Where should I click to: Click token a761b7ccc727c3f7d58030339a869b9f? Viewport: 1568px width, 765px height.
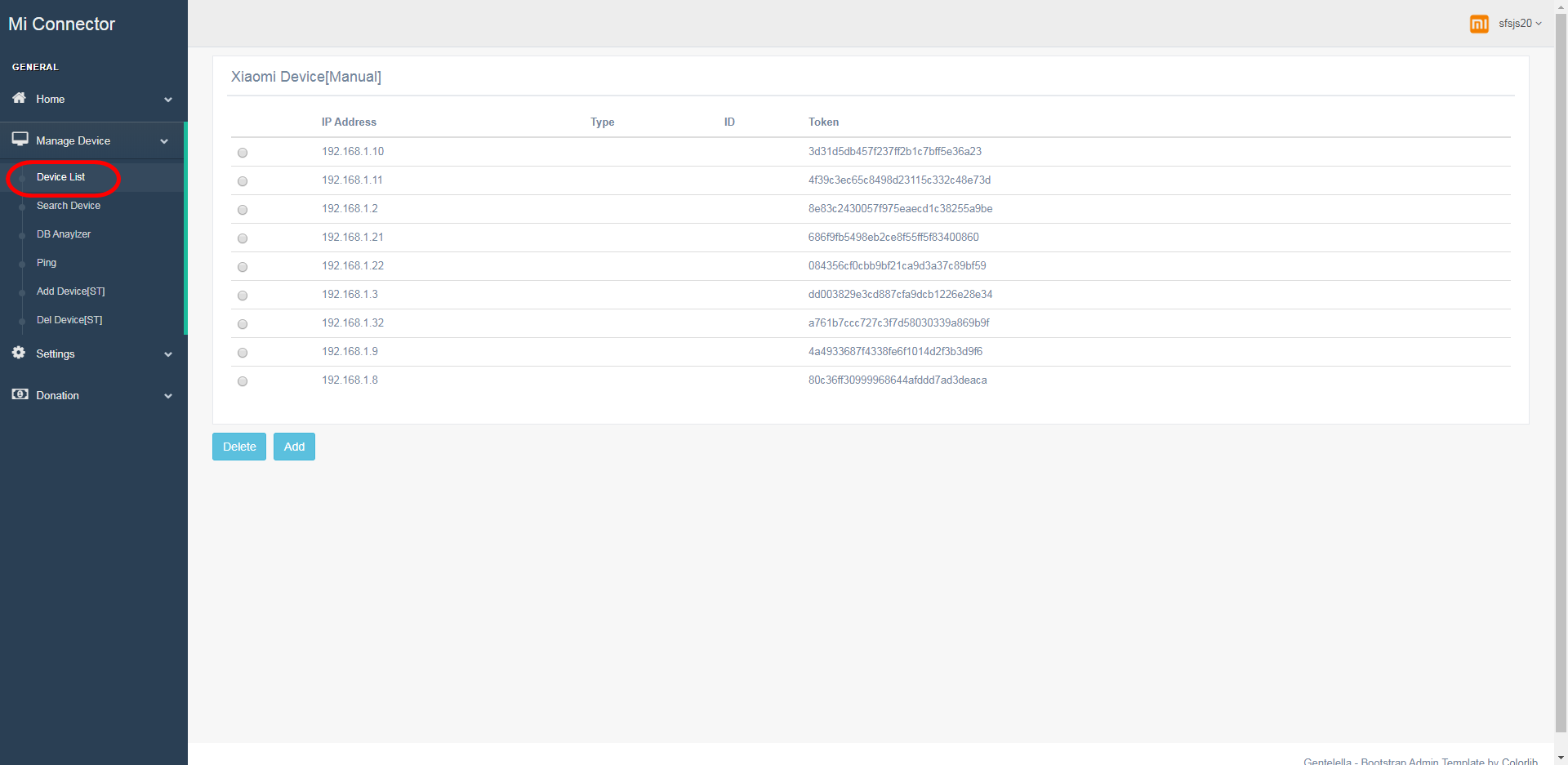pyautogui.click(x=899, y=322)
